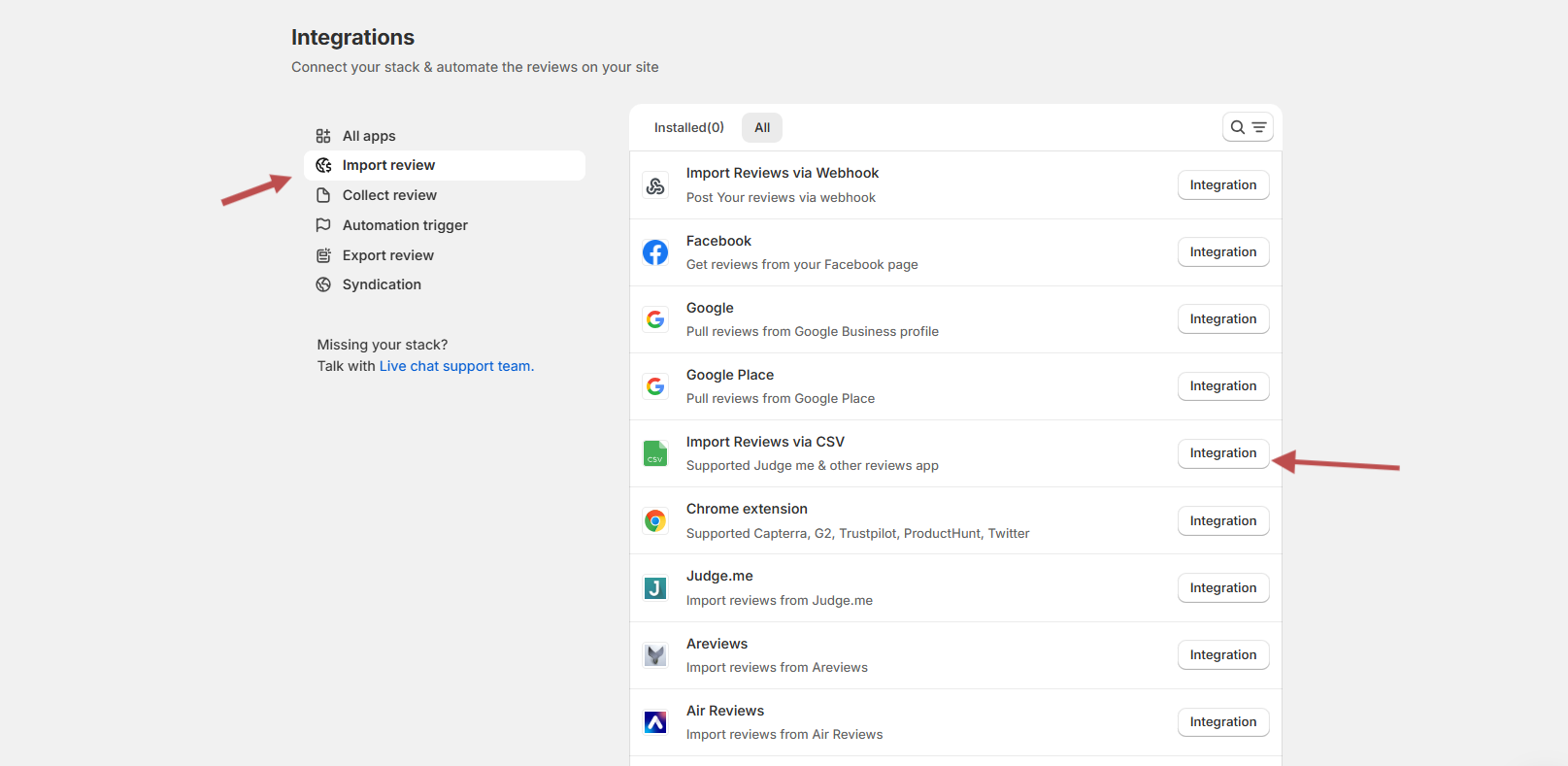Click the green CSV file icon
The image size is (1568, 766).
655,453
